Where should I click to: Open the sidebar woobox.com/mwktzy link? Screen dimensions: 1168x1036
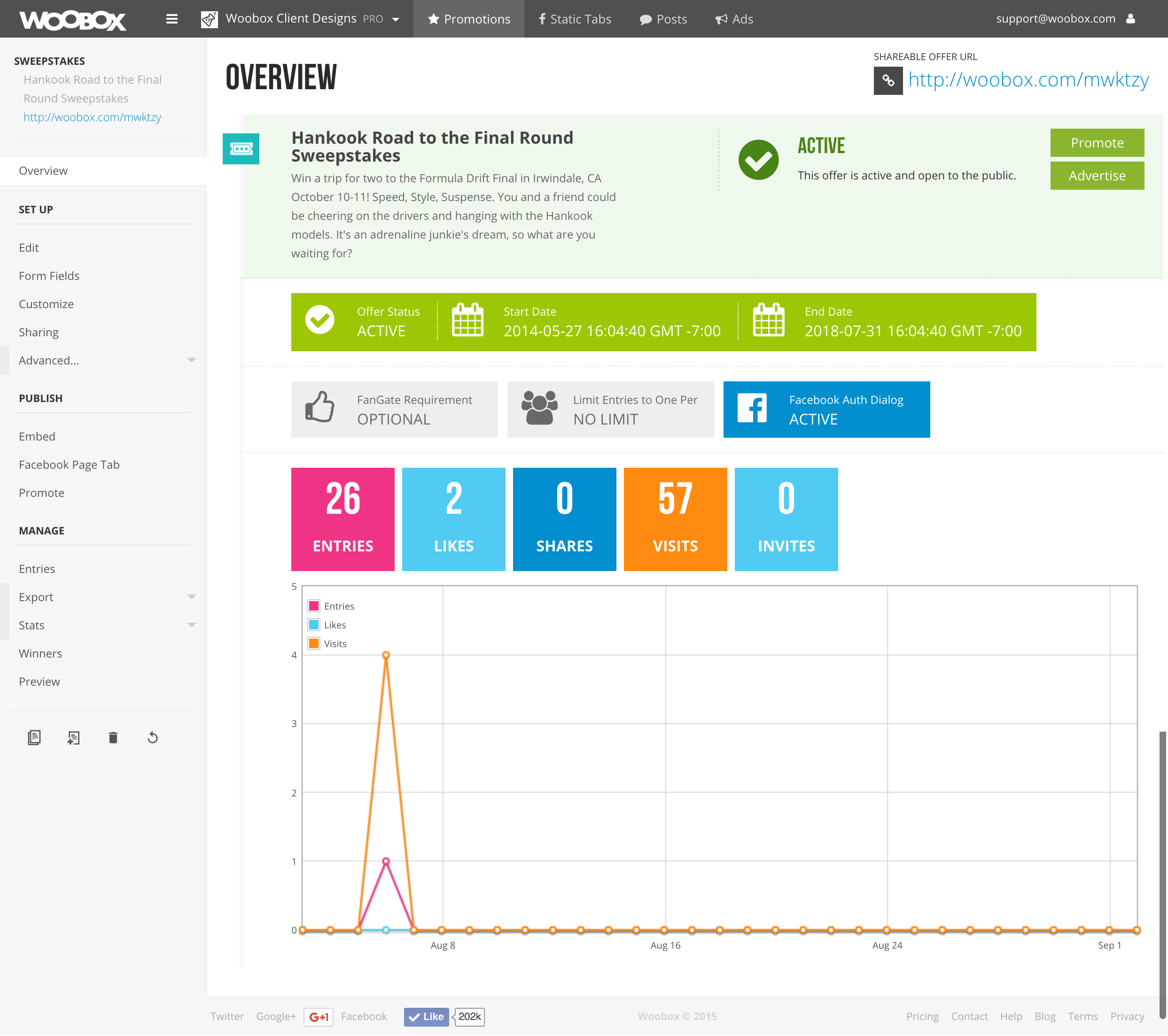tap(93, 117)
